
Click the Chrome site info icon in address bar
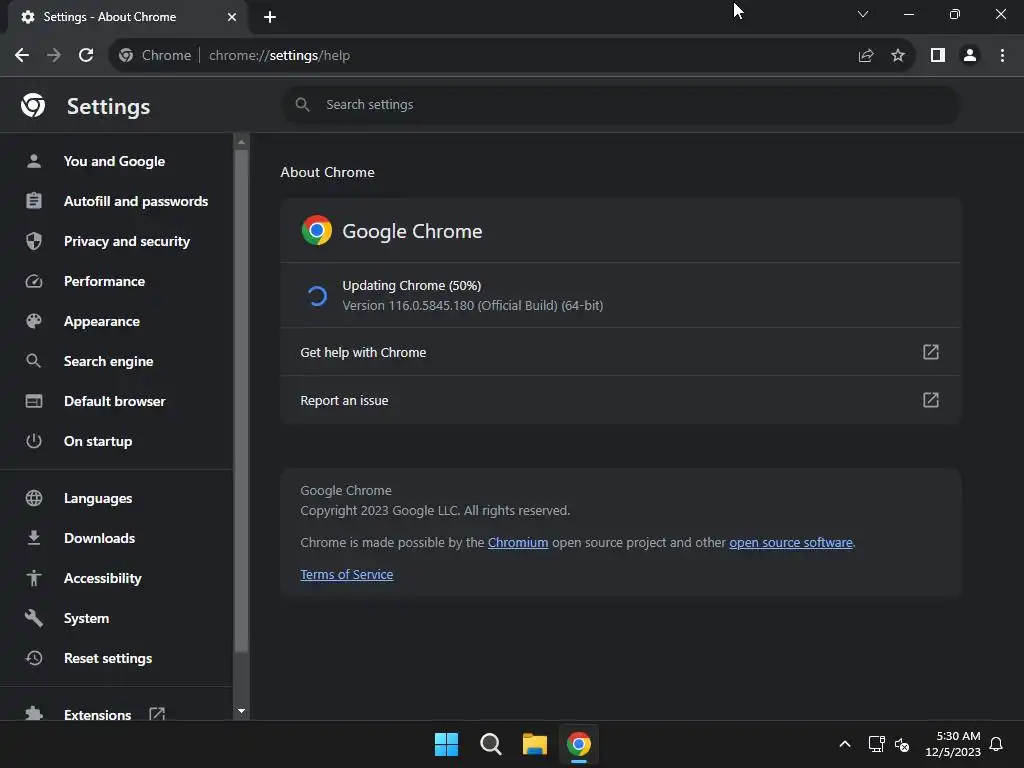(x=126, y=56)
